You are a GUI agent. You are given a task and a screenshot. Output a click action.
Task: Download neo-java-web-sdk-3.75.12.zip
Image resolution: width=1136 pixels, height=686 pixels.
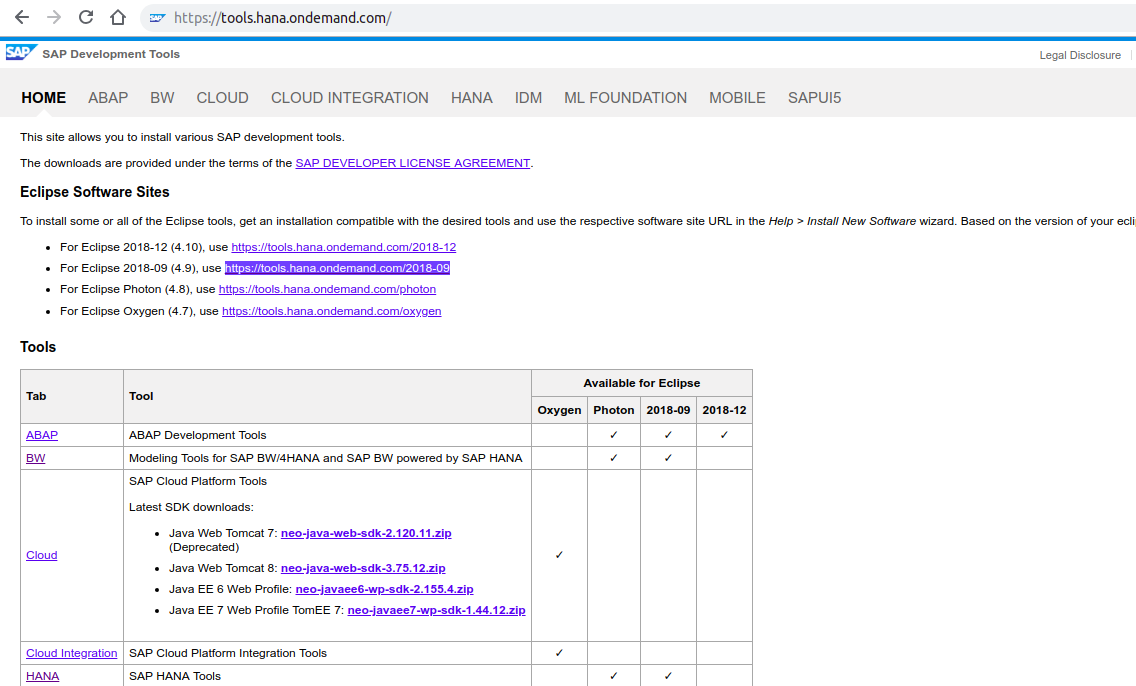(363, 568)
